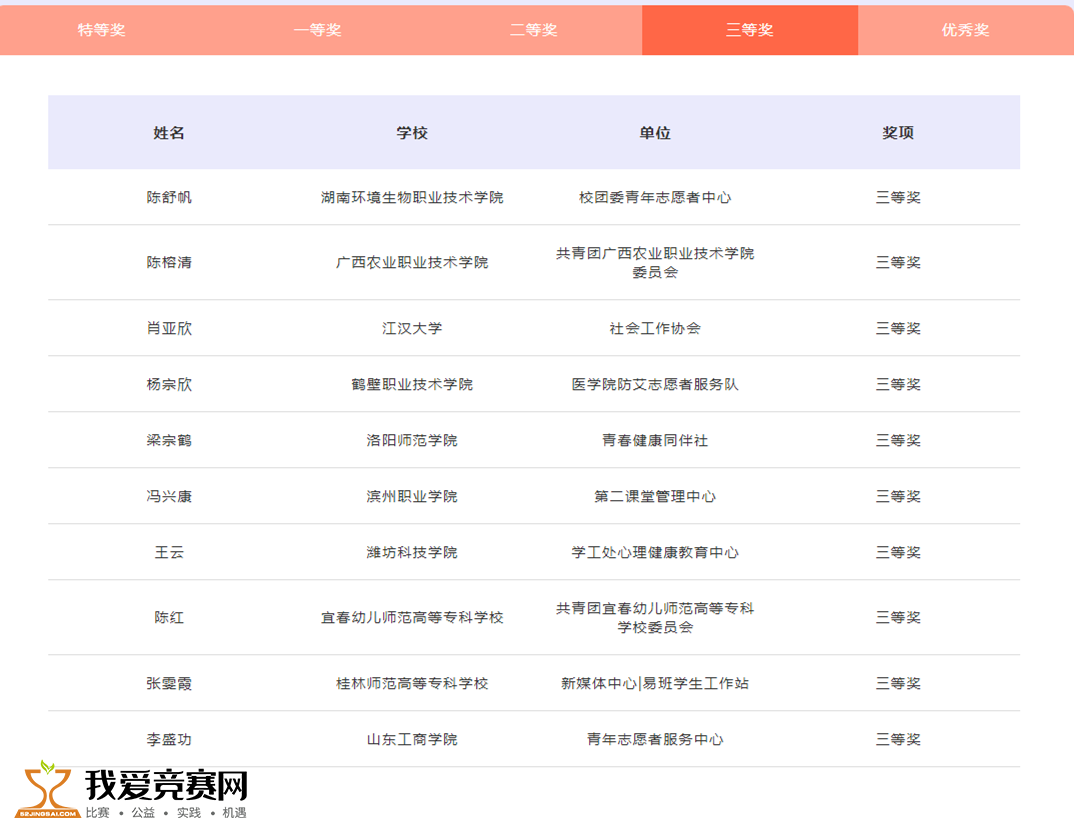Screen dimensions: 1074x831
Task: Click unit 校团委青年志愿者中心
Action: tap(655, 197)
